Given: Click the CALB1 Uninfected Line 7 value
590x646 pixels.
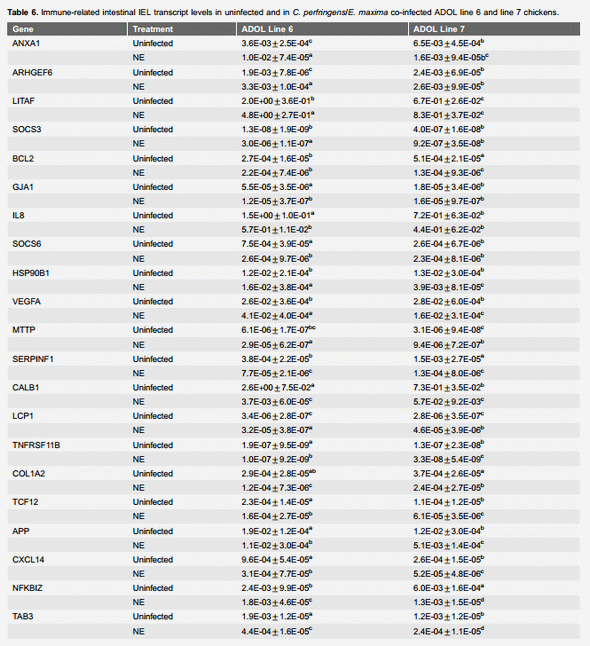Looking at the screenshot, I should tap(449, 388).
